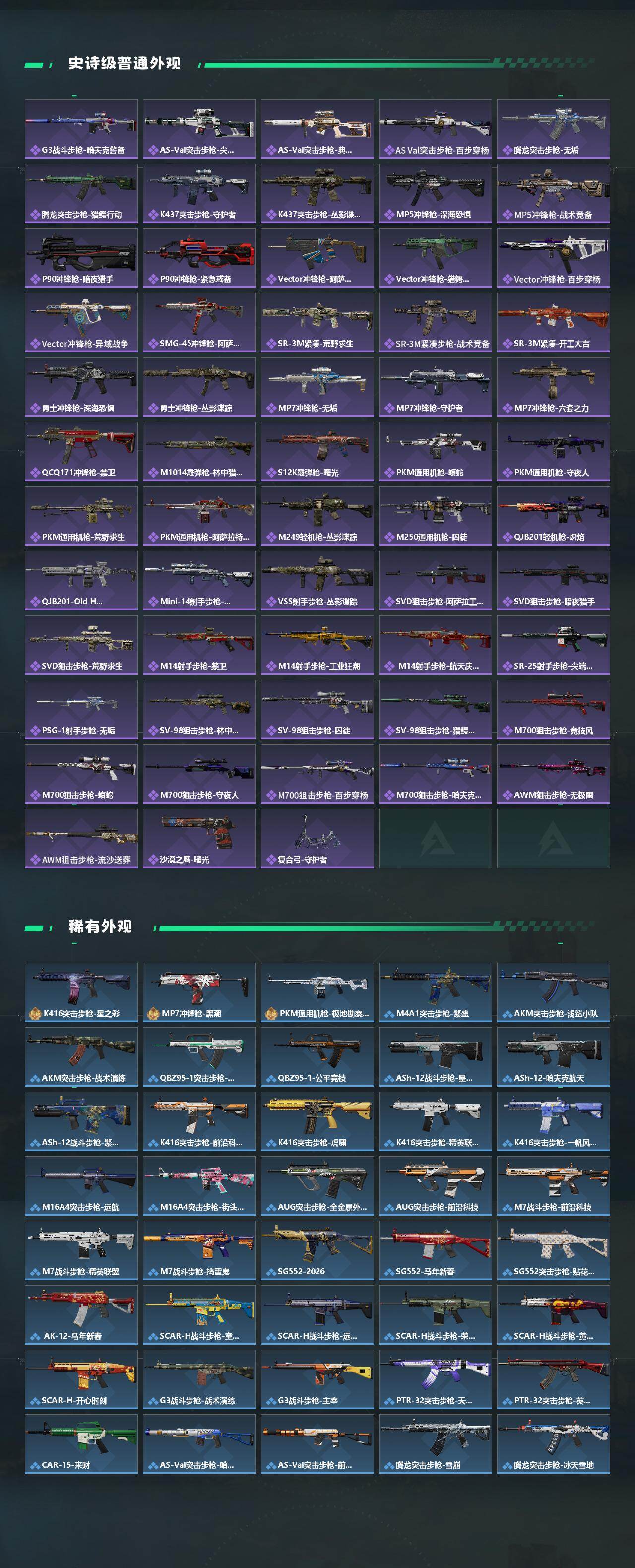Click the CAR-15-来财 green rifle card
Viewport: 635px width, 1568px height.
[x=81, y=1444]
